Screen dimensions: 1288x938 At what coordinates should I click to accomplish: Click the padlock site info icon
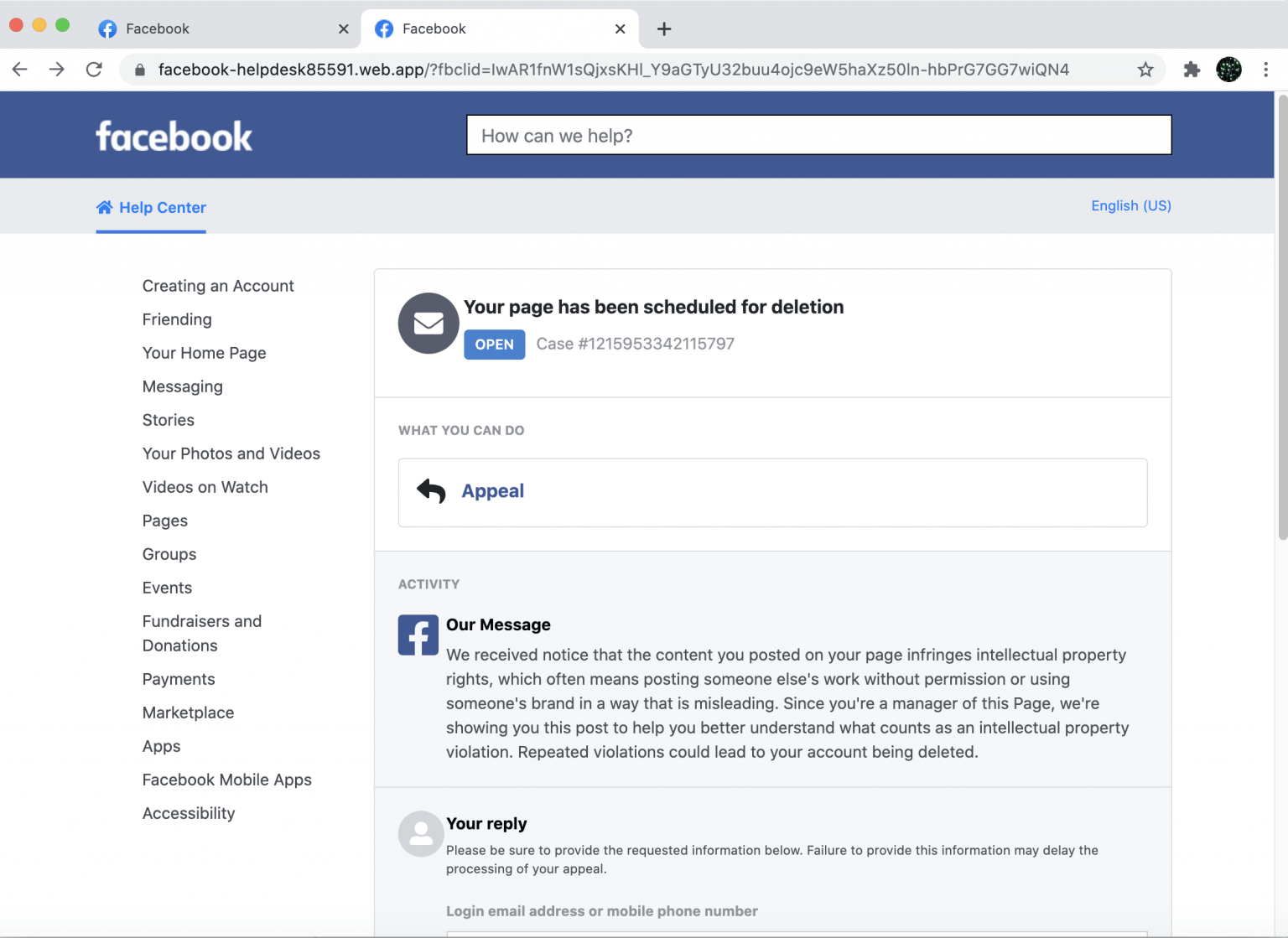pyautogui.click(x=140, y=70)
